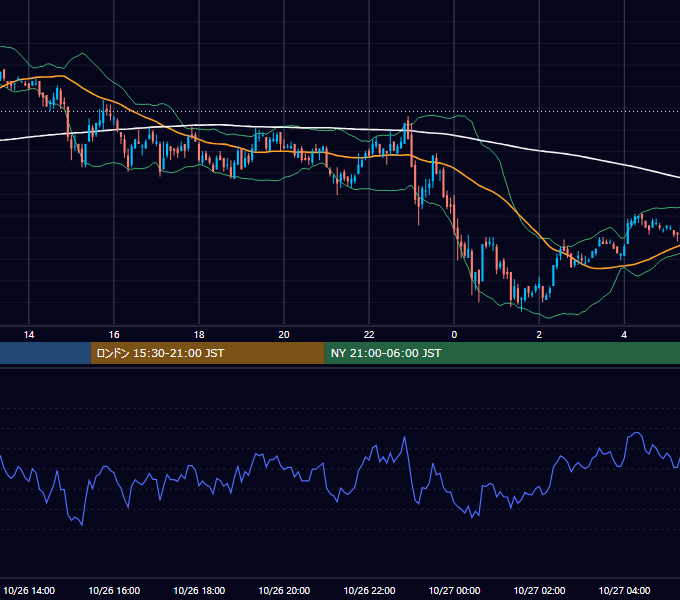
Task: Click hour label 14 on the price chart axis
Action: click(x=29, y=335)
